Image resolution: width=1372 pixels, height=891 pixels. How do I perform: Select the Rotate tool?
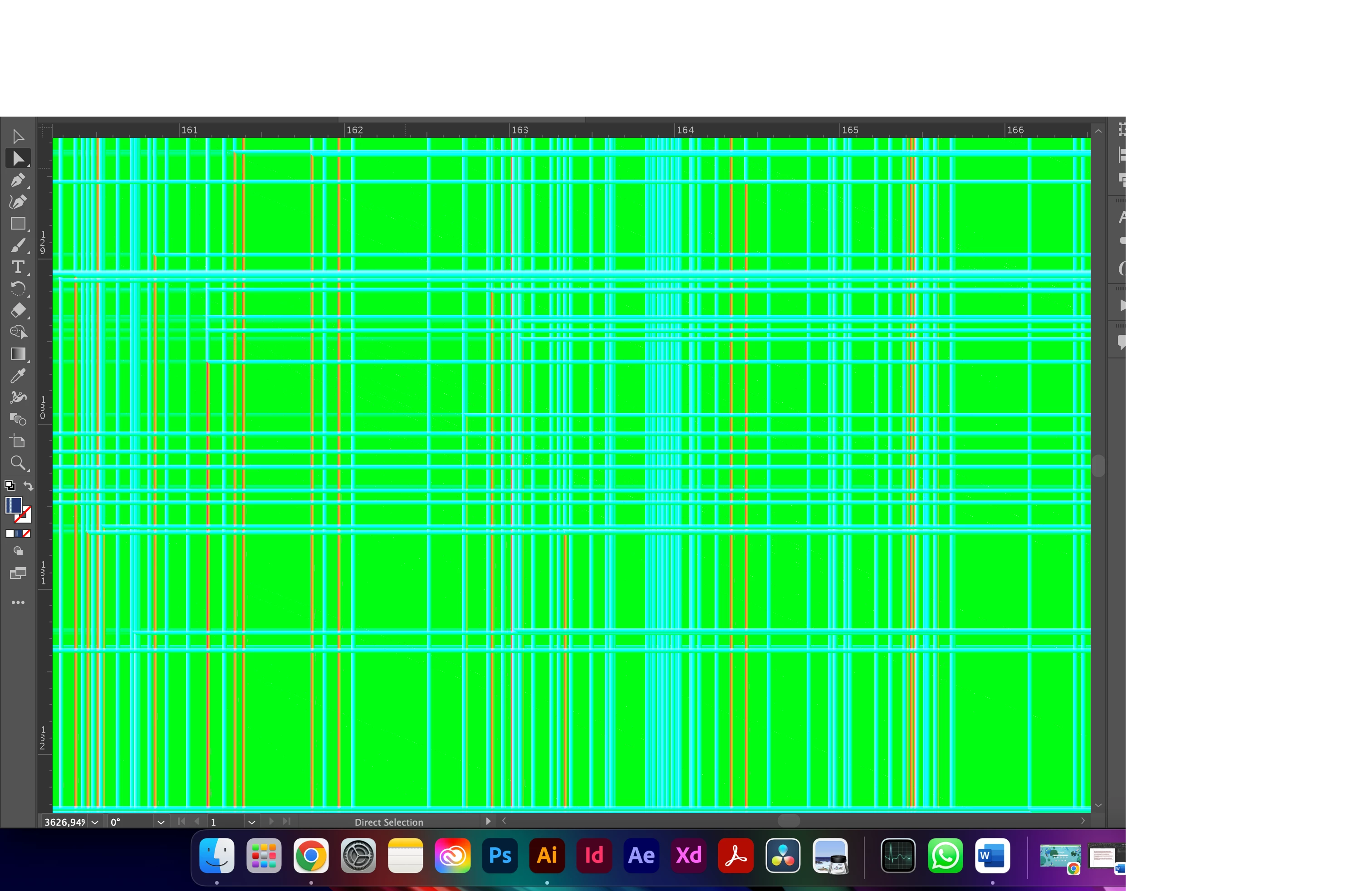pyautogui.click(x=18, y=289)
